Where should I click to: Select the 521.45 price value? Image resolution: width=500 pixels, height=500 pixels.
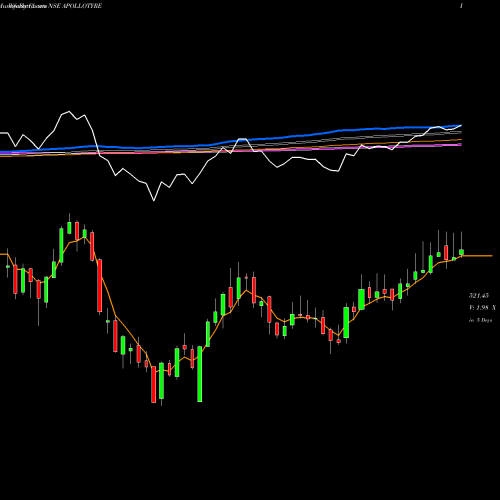(x=479, y=295)
